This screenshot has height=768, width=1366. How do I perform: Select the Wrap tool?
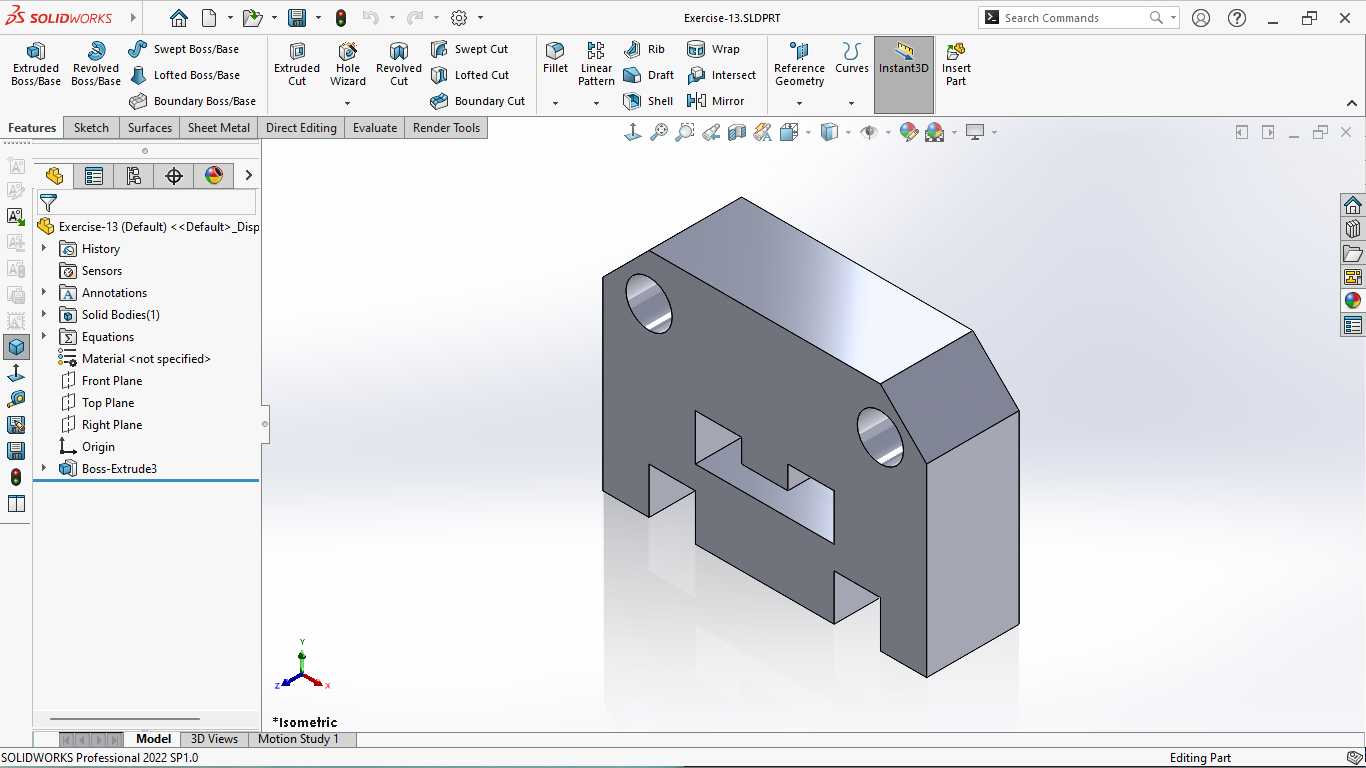point(713,49)
